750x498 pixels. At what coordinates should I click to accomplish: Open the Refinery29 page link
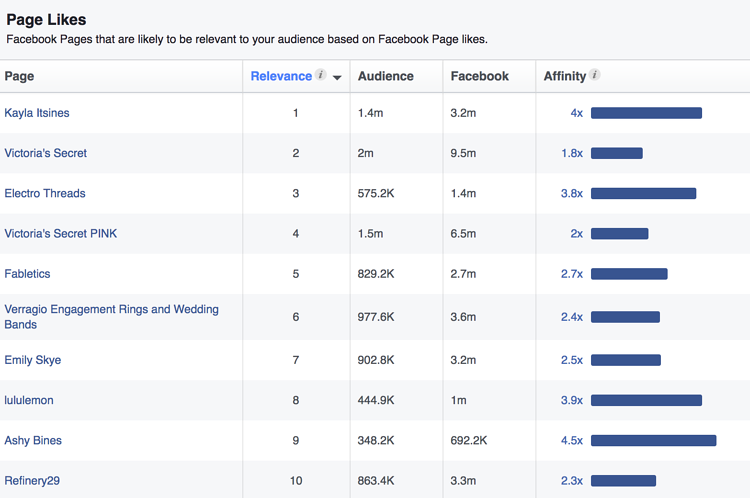[32, 480]
